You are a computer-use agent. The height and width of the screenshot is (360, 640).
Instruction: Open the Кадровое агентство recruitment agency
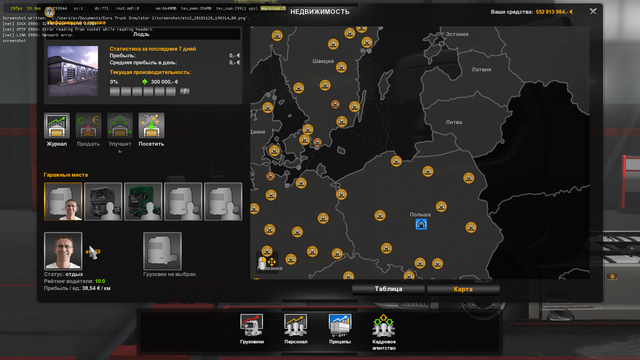(x=384, y=325)
